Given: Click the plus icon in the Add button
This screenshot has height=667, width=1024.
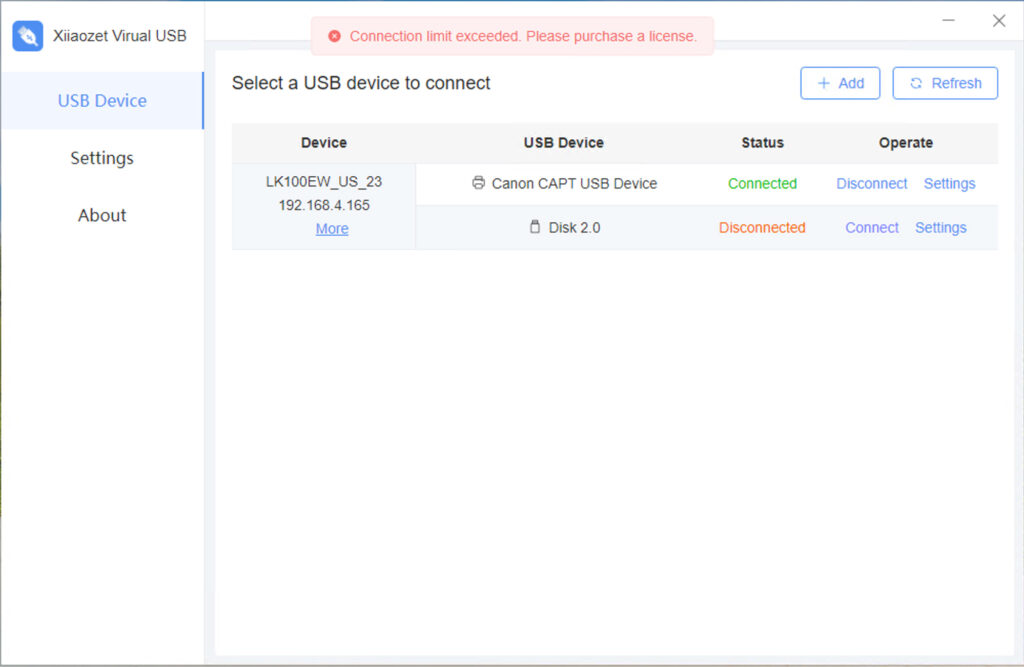Looking at the screenshot, I should (x=824, y=83).
